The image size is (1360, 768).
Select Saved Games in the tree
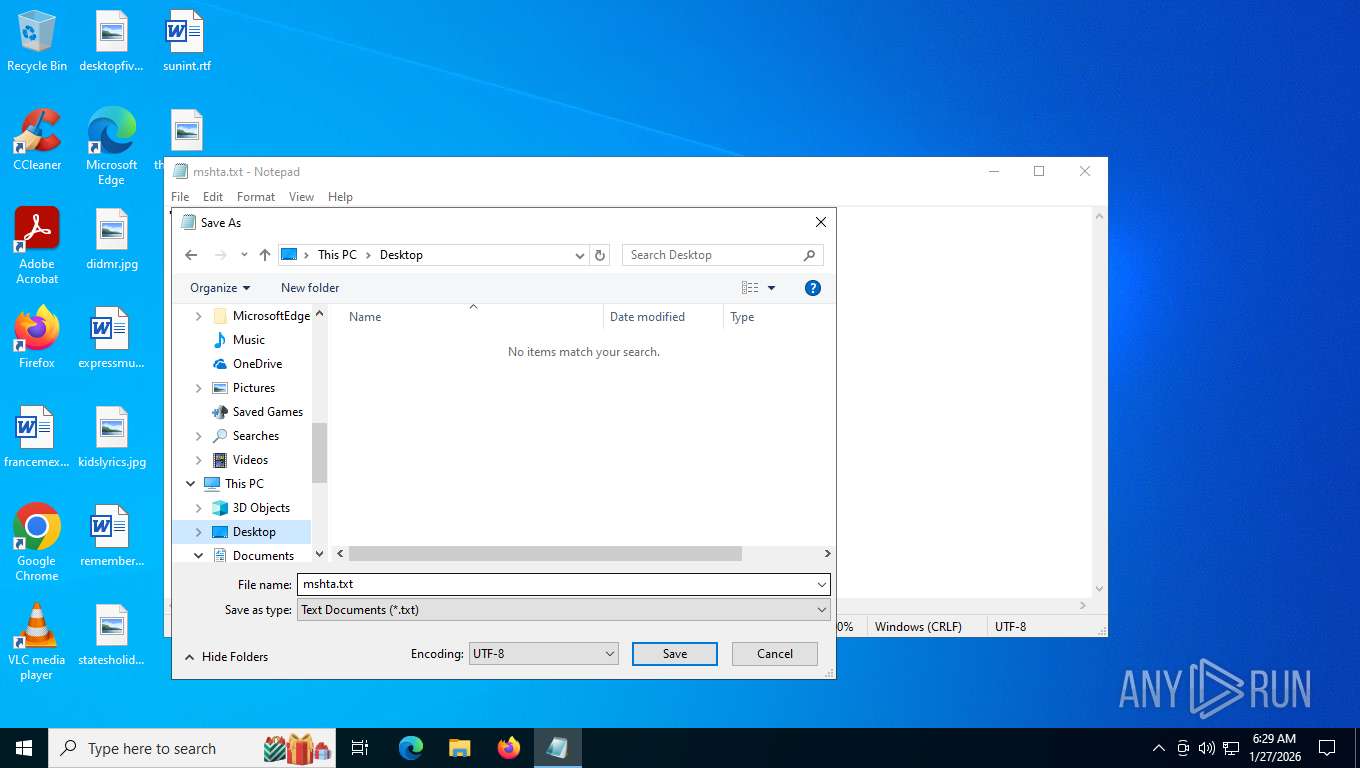point(267,412)
